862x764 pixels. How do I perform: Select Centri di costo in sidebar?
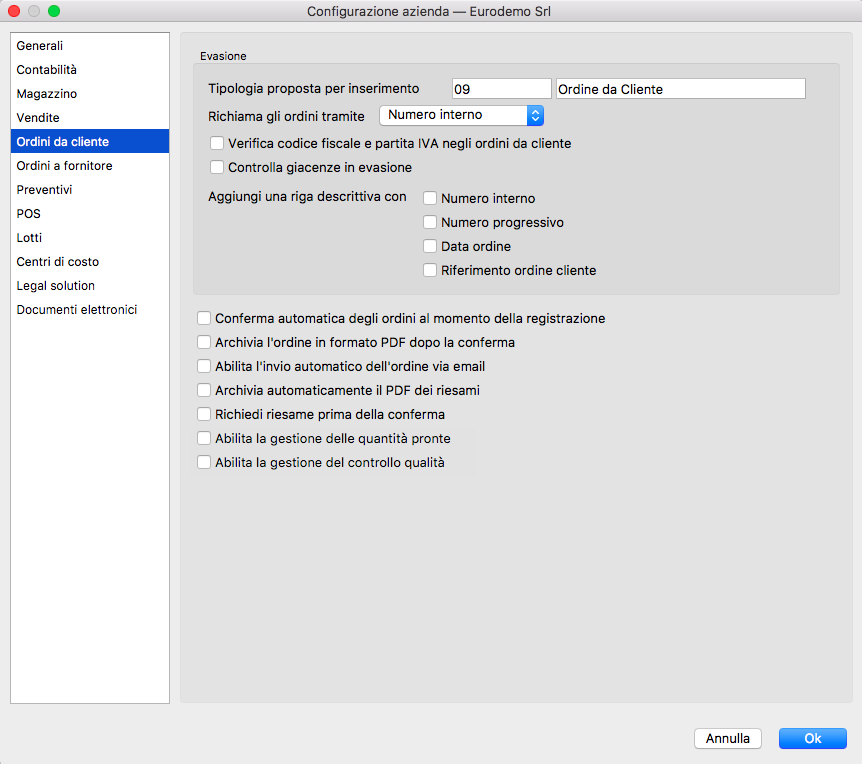(58, 262)
